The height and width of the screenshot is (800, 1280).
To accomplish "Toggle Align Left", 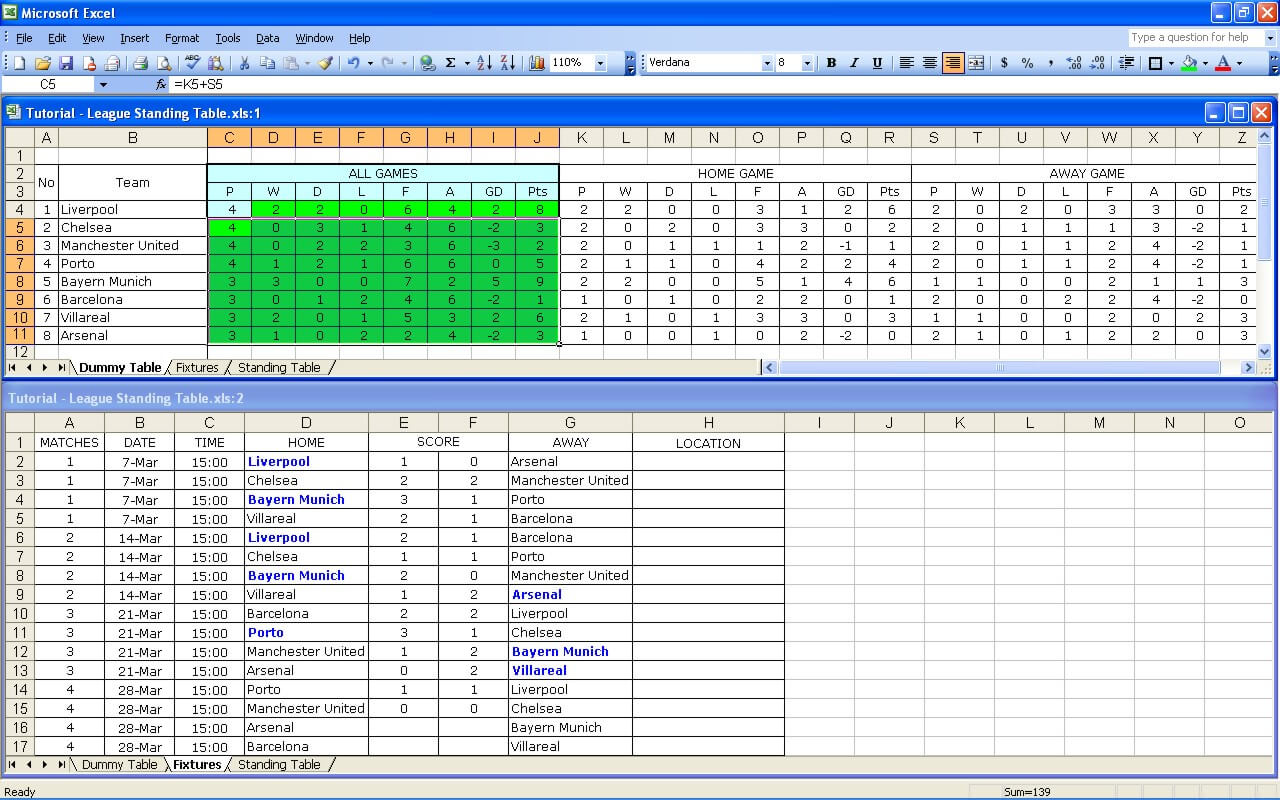I will coord(906,62).
